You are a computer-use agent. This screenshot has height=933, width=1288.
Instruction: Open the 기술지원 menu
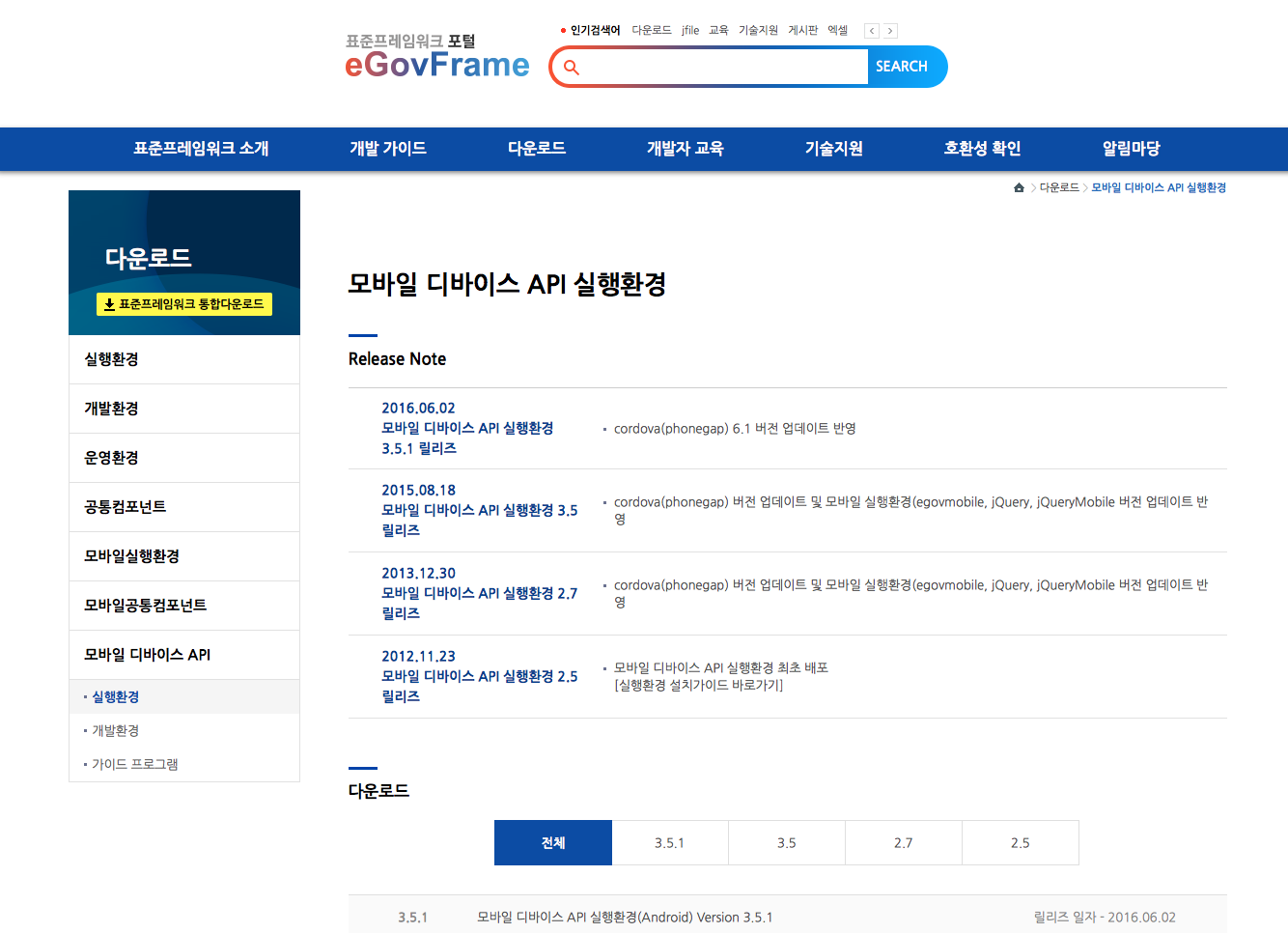[x=834, y=149]
